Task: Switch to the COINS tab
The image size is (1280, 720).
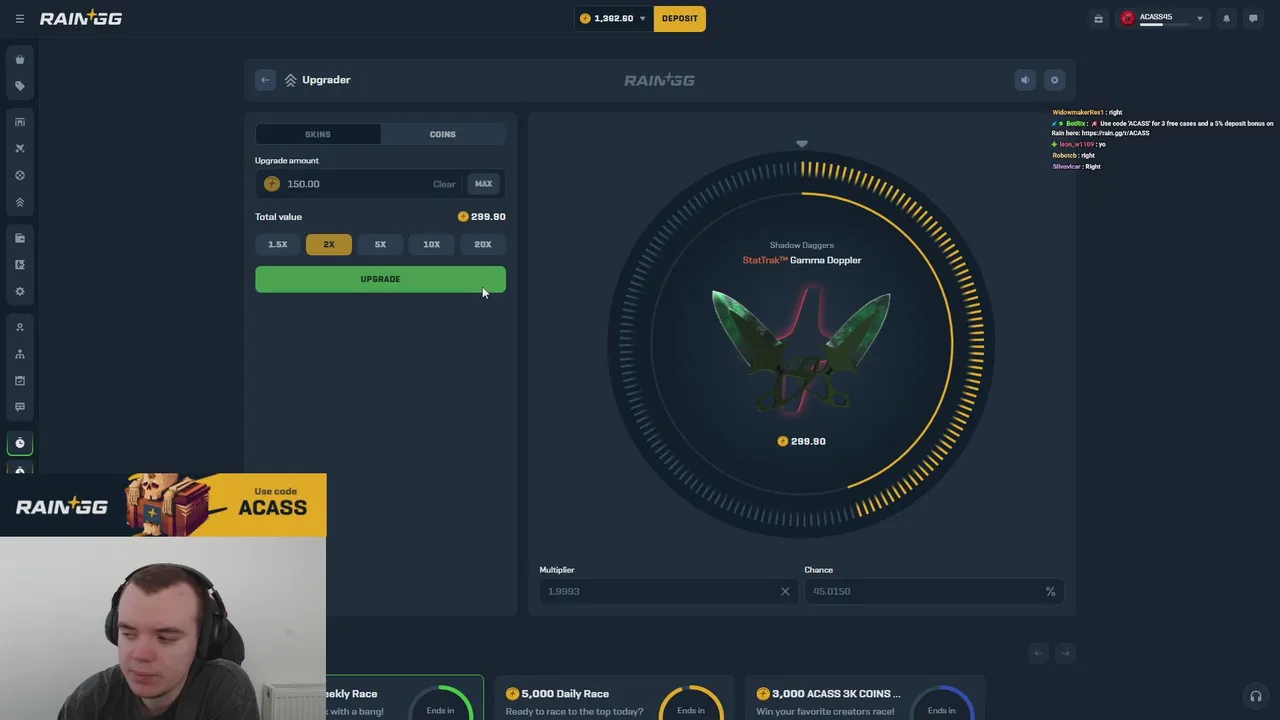Action: pyautogui.click(x=443, y=134)
